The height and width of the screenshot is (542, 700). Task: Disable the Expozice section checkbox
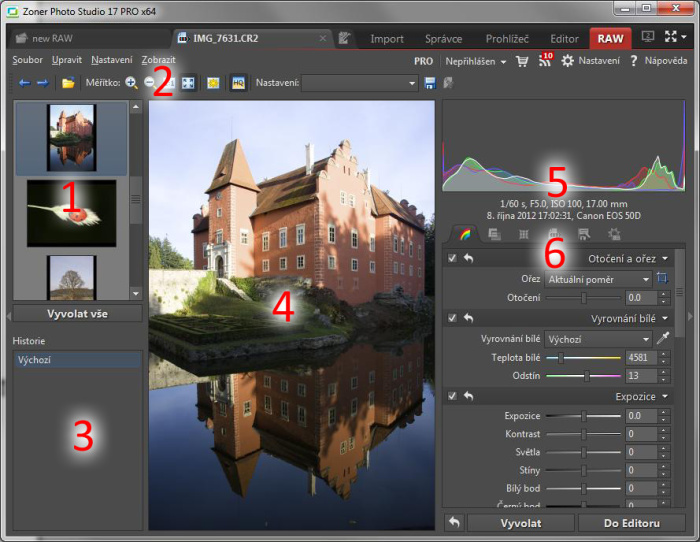452,396
